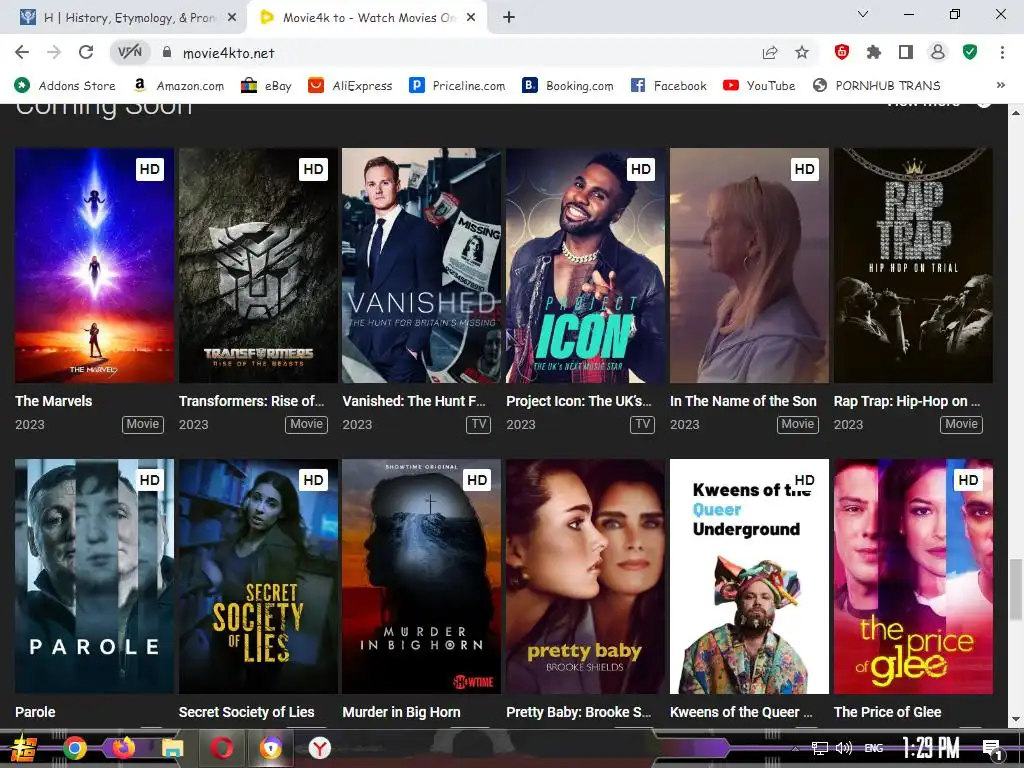Launch Chrome from the taskbar
Screen dimensions: 1024x768
(x=75, y=748)
